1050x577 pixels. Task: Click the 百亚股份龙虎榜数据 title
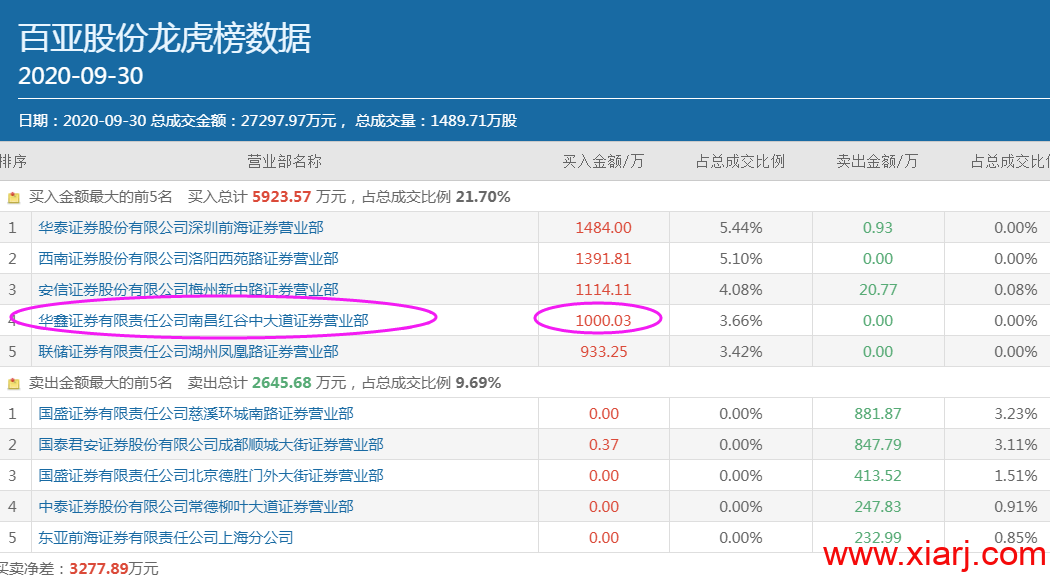[x=165, y=38]
